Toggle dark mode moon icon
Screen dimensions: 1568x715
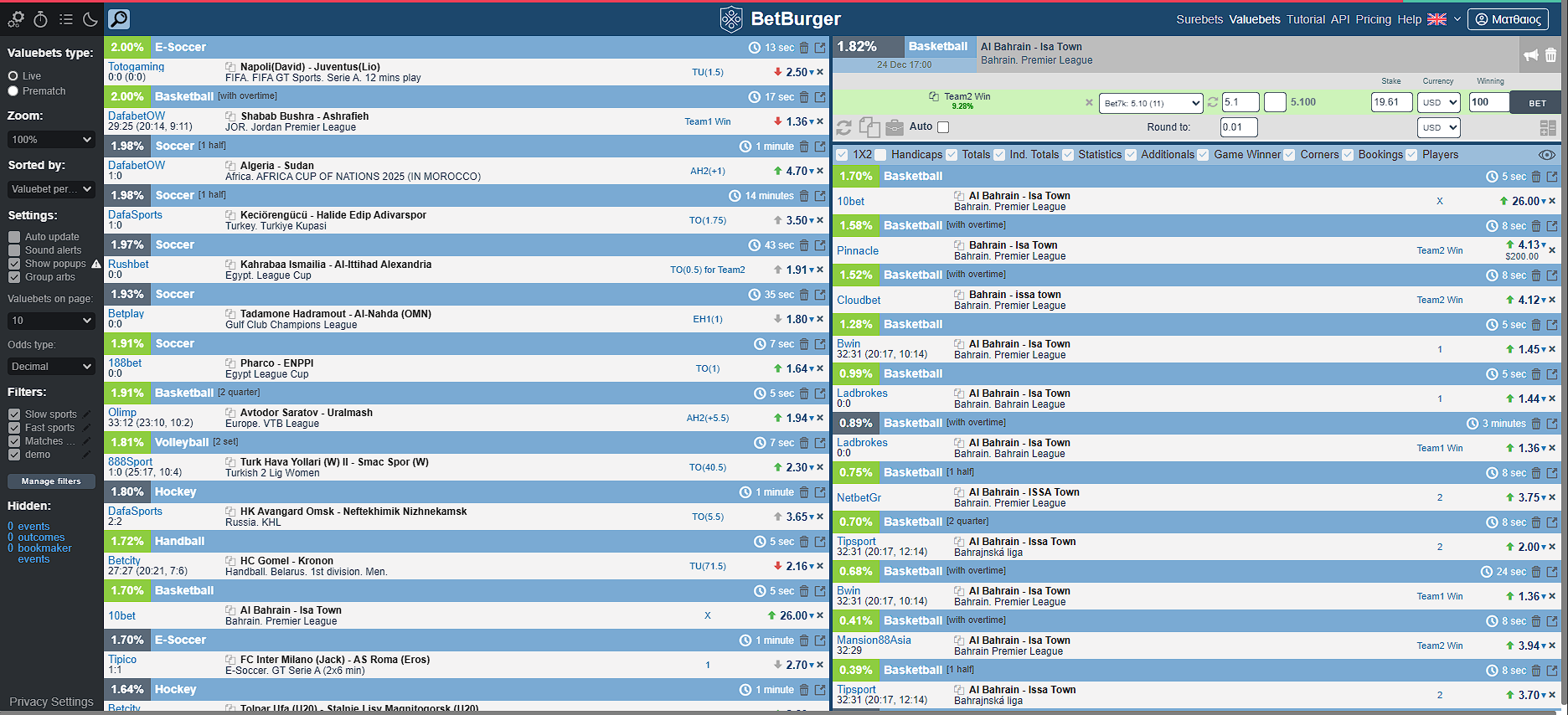click(x=90, y=19)
